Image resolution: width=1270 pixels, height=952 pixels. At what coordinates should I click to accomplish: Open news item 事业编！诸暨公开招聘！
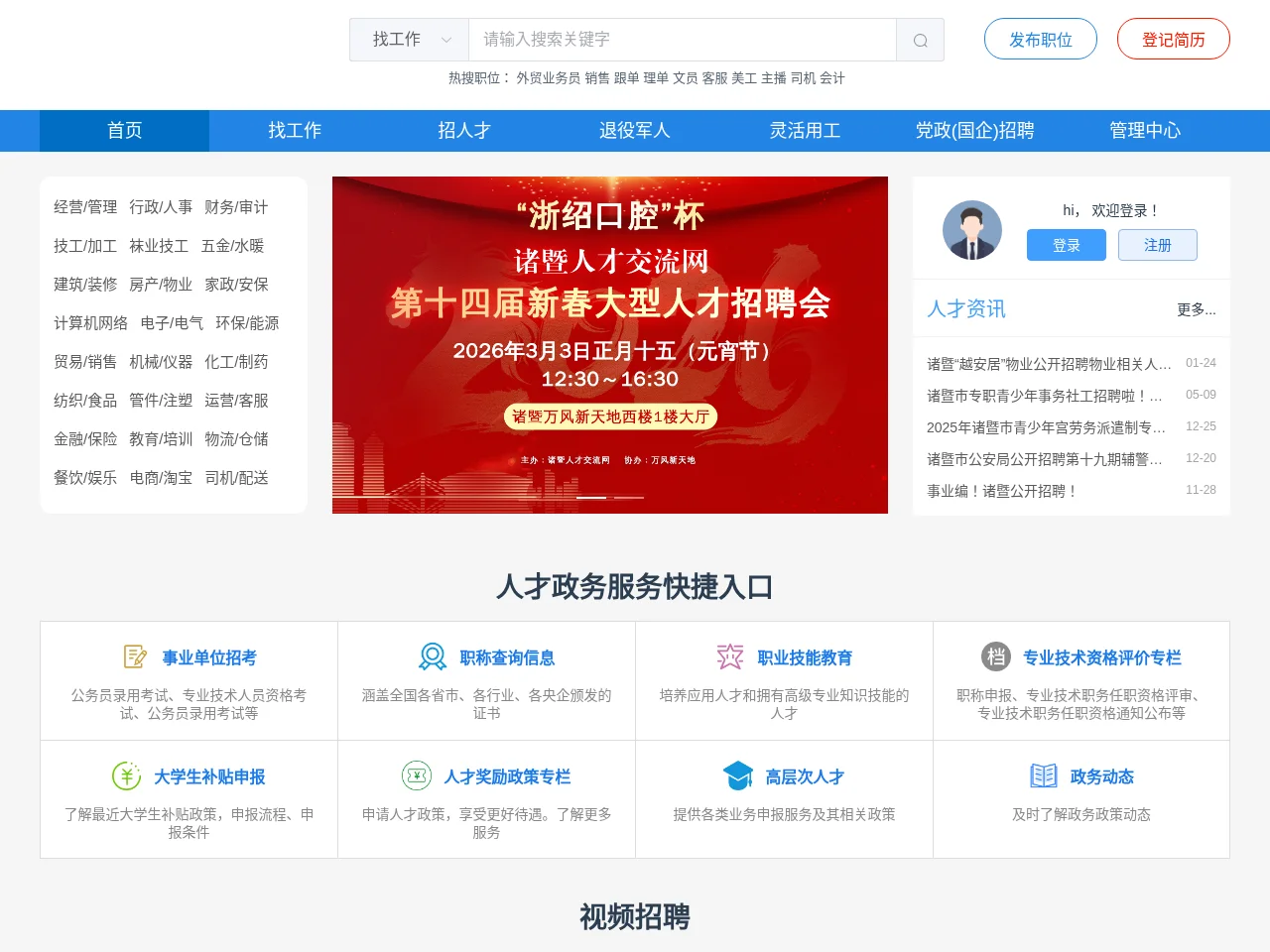(1002, 491)
